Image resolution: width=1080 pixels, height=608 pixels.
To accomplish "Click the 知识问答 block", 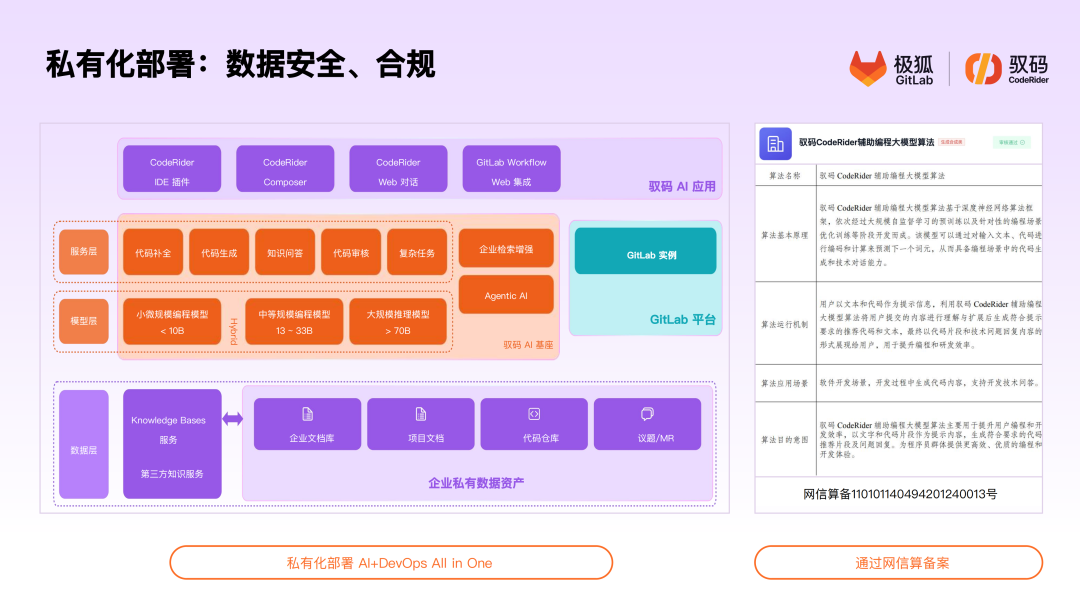I will point(285,253).
